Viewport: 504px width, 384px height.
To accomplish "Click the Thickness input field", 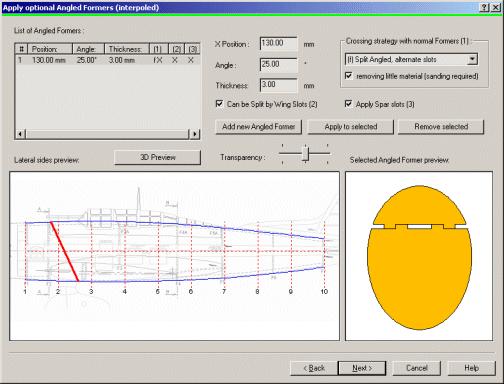I will [278, 85].
